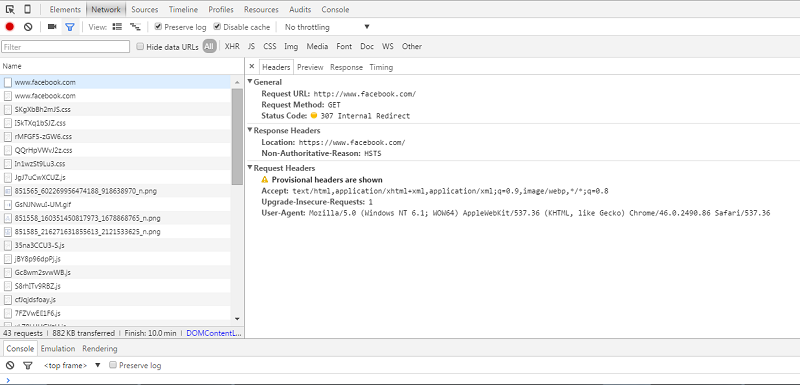Screen dimensions: 800x385
Task: Enable Hide data URLs checkbox
Action: 140,46
